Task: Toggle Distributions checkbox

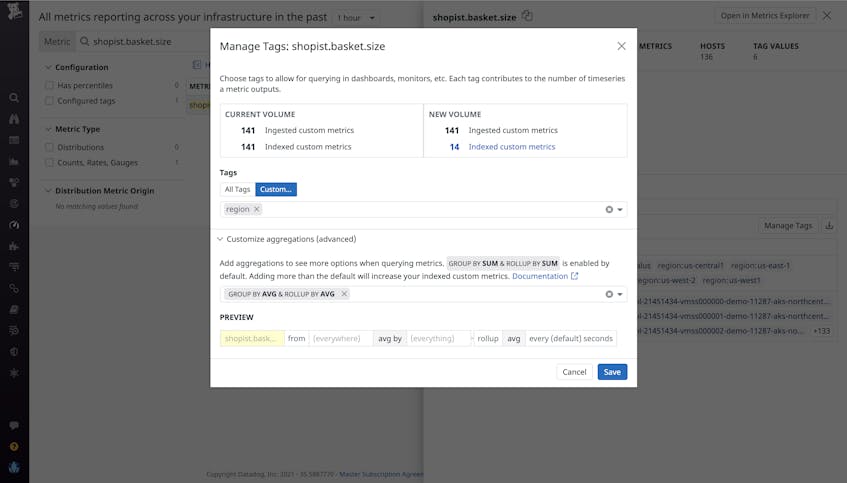Action: 50,147
